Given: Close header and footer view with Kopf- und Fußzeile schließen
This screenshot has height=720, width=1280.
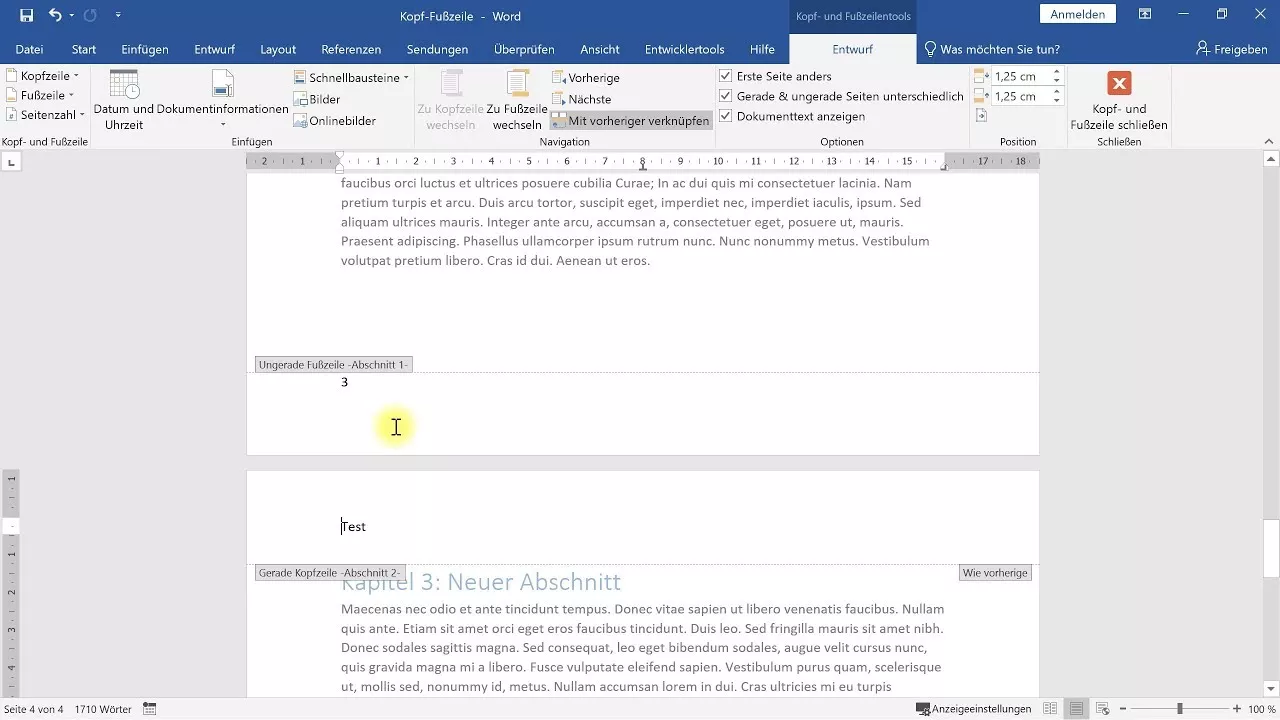Looking at the screenshot, I should coord(1119,99).
